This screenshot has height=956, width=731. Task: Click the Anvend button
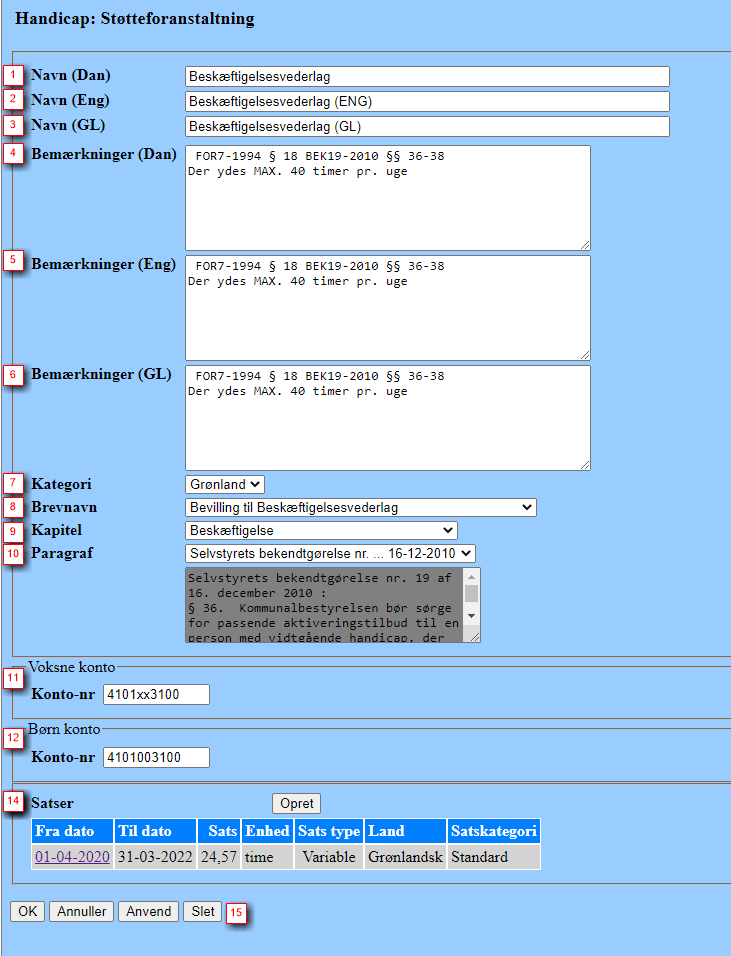point(149,911)
